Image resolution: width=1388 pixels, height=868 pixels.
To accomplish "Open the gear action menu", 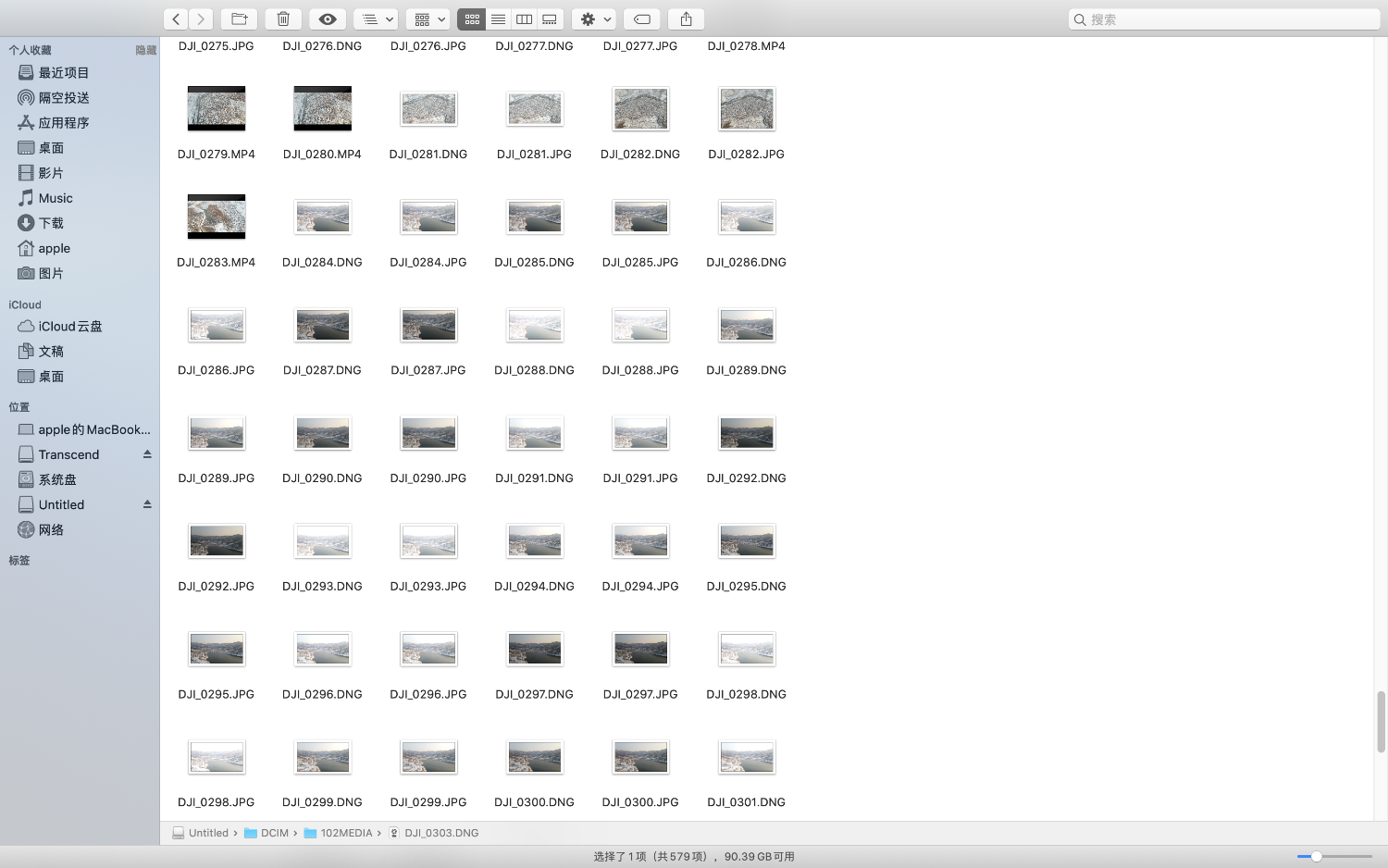I will [594, 19].
